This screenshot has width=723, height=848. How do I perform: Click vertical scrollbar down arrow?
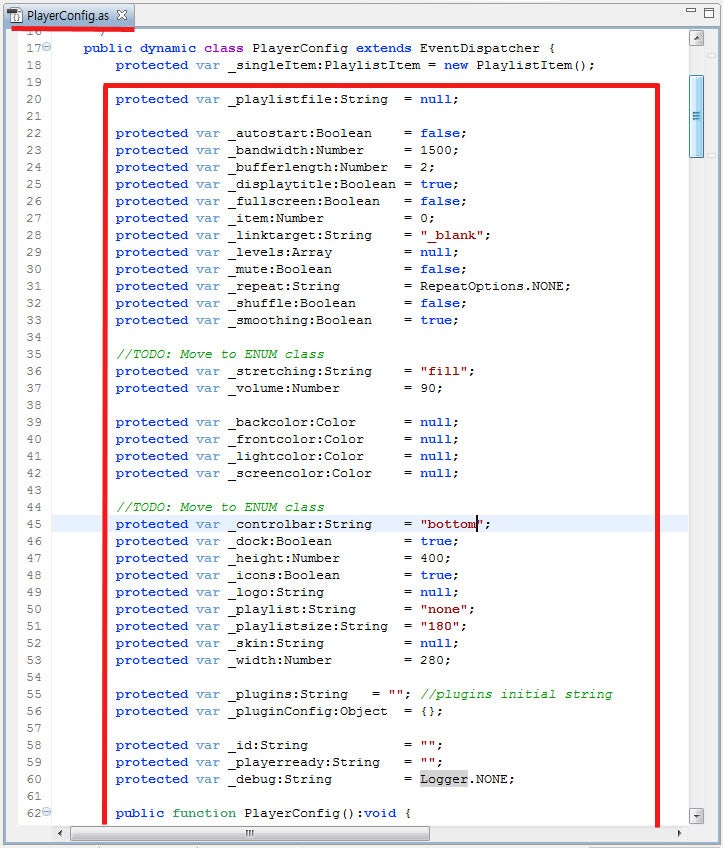coord(697,815)
